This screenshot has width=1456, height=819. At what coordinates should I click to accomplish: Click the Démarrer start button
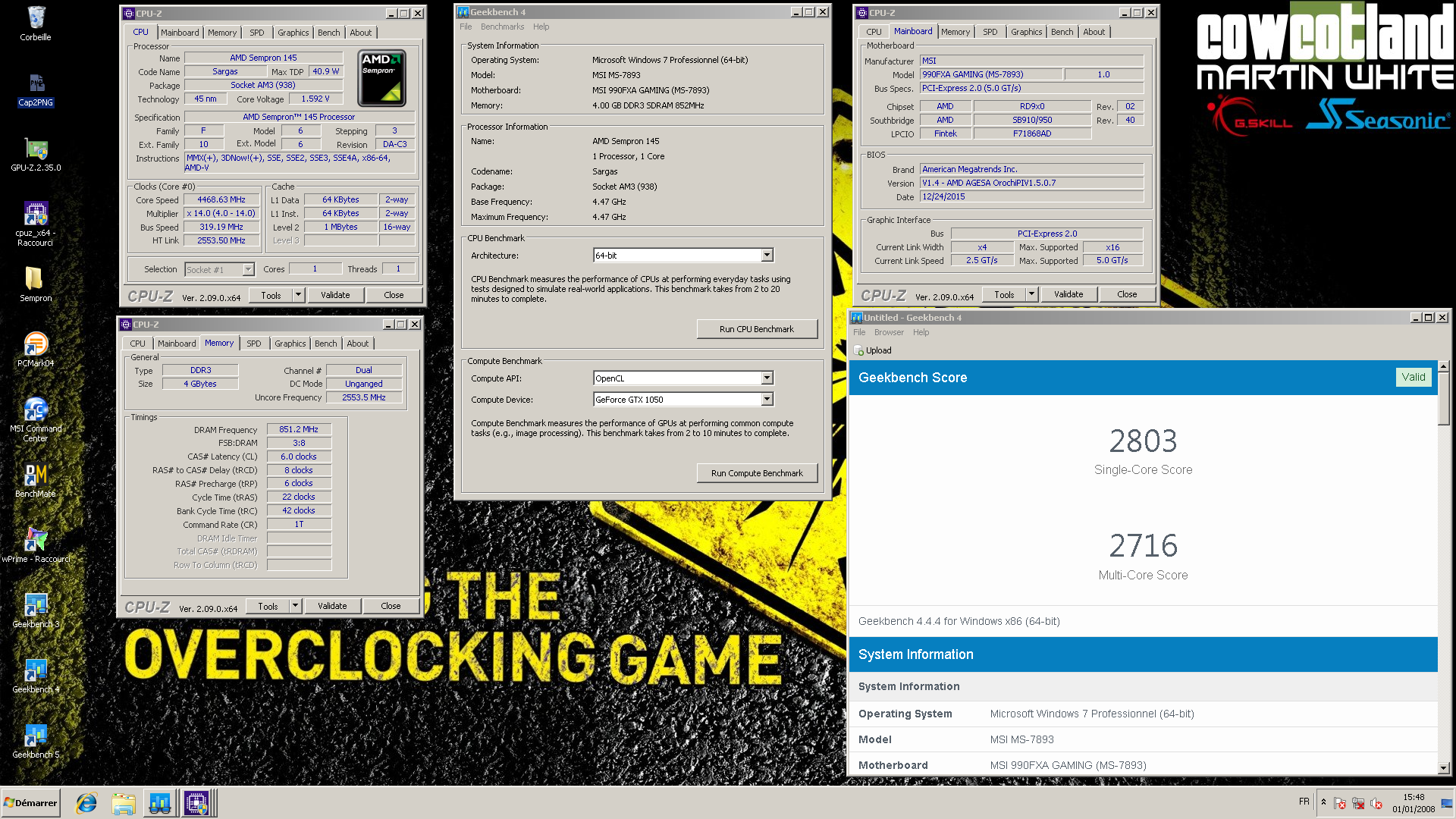(x=30, y=803)
